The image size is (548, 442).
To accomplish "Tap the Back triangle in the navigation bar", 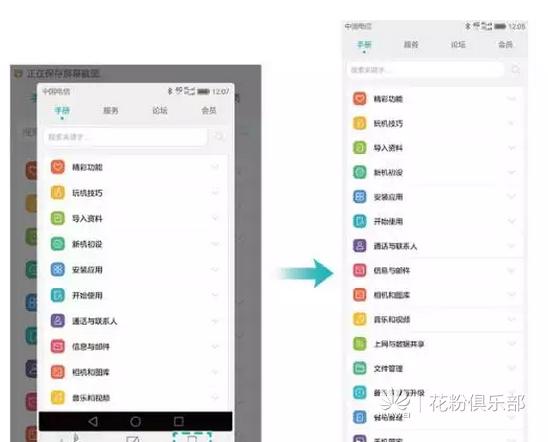I will coord(93,421).
